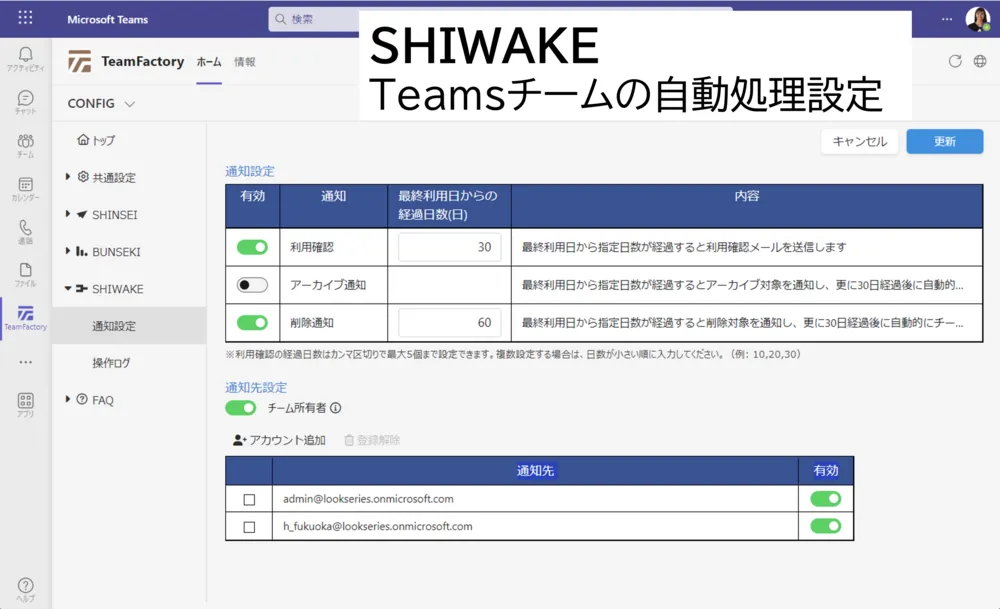Check the h_fukuoka@lookseries row checkbox

point(249,527)
